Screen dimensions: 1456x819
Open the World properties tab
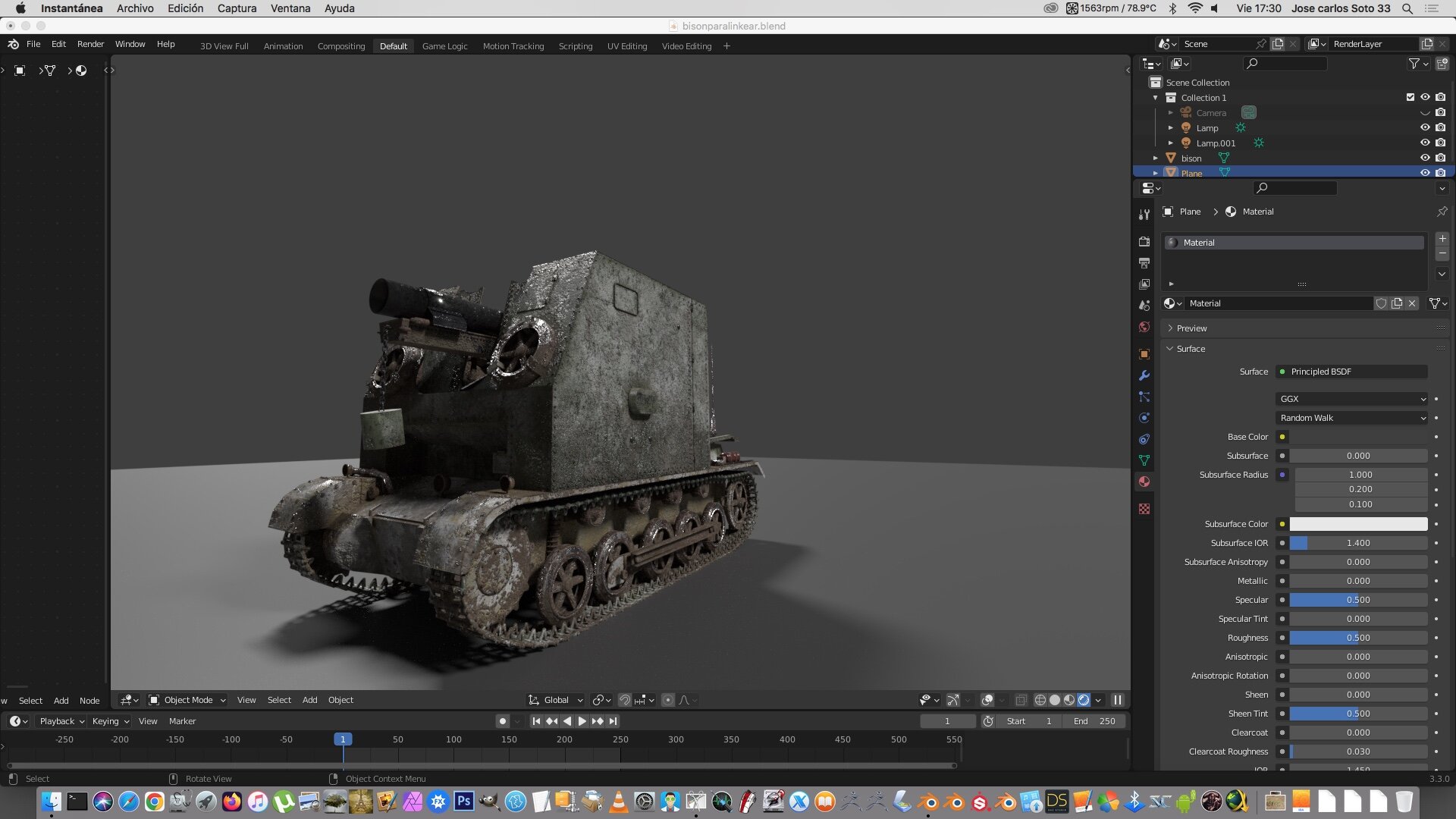click(x=1144, y=327)
